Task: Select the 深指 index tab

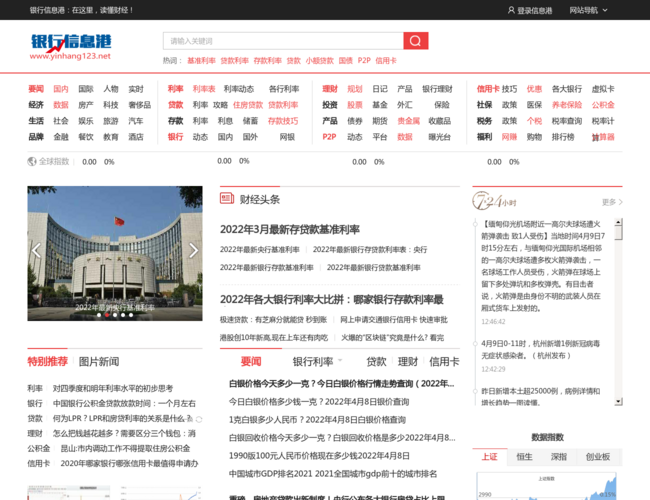Action: point(558,456)
